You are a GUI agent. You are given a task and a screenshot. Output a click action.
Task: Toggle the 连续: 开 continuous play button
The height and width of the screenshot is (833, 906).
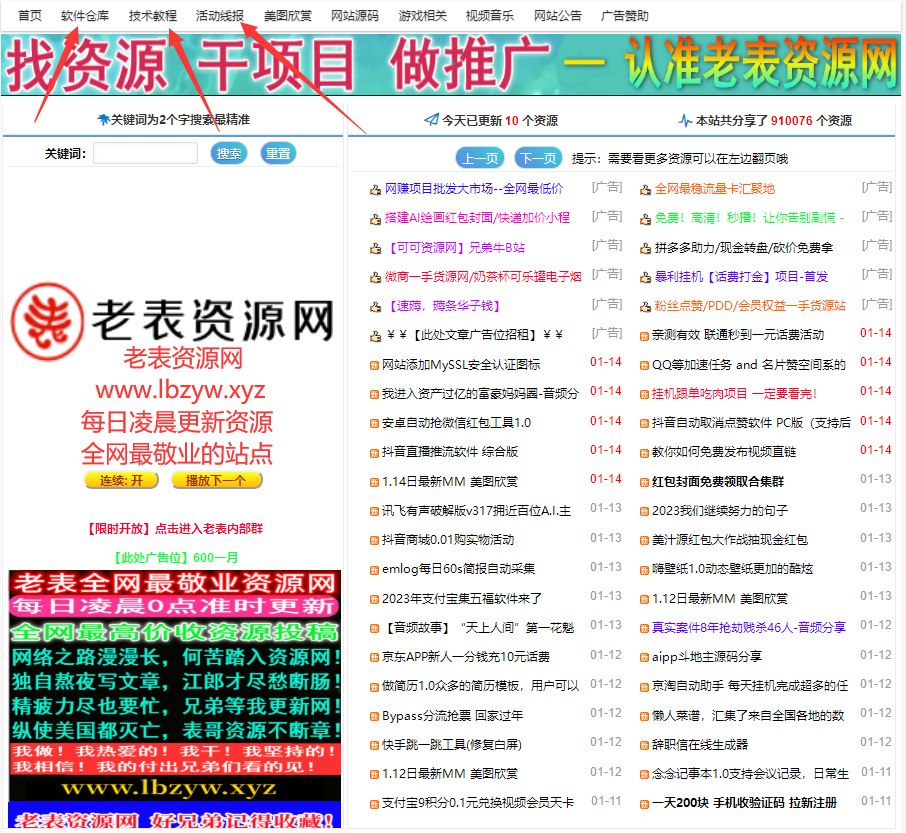[121, 480]
